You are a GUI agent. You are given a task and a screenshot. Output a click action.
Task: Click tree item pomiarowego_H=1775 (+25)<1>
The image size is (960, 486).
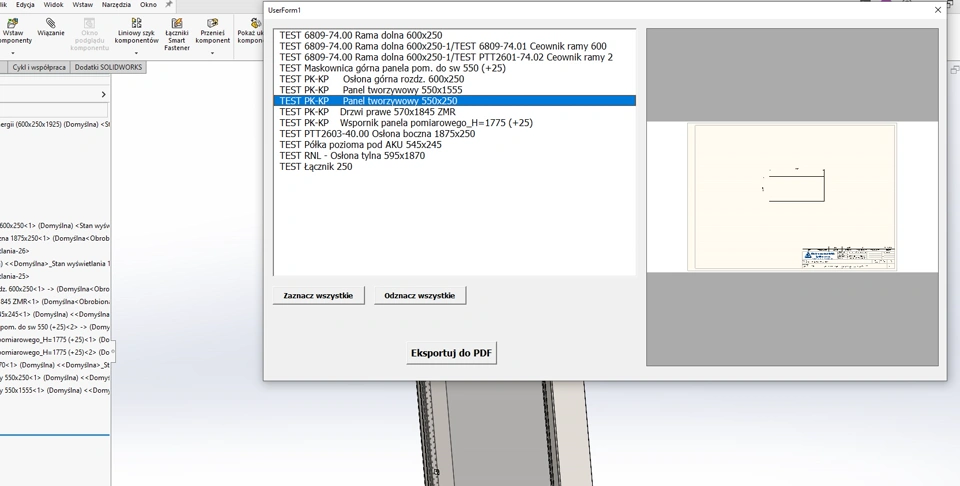(x=55, y=339)
